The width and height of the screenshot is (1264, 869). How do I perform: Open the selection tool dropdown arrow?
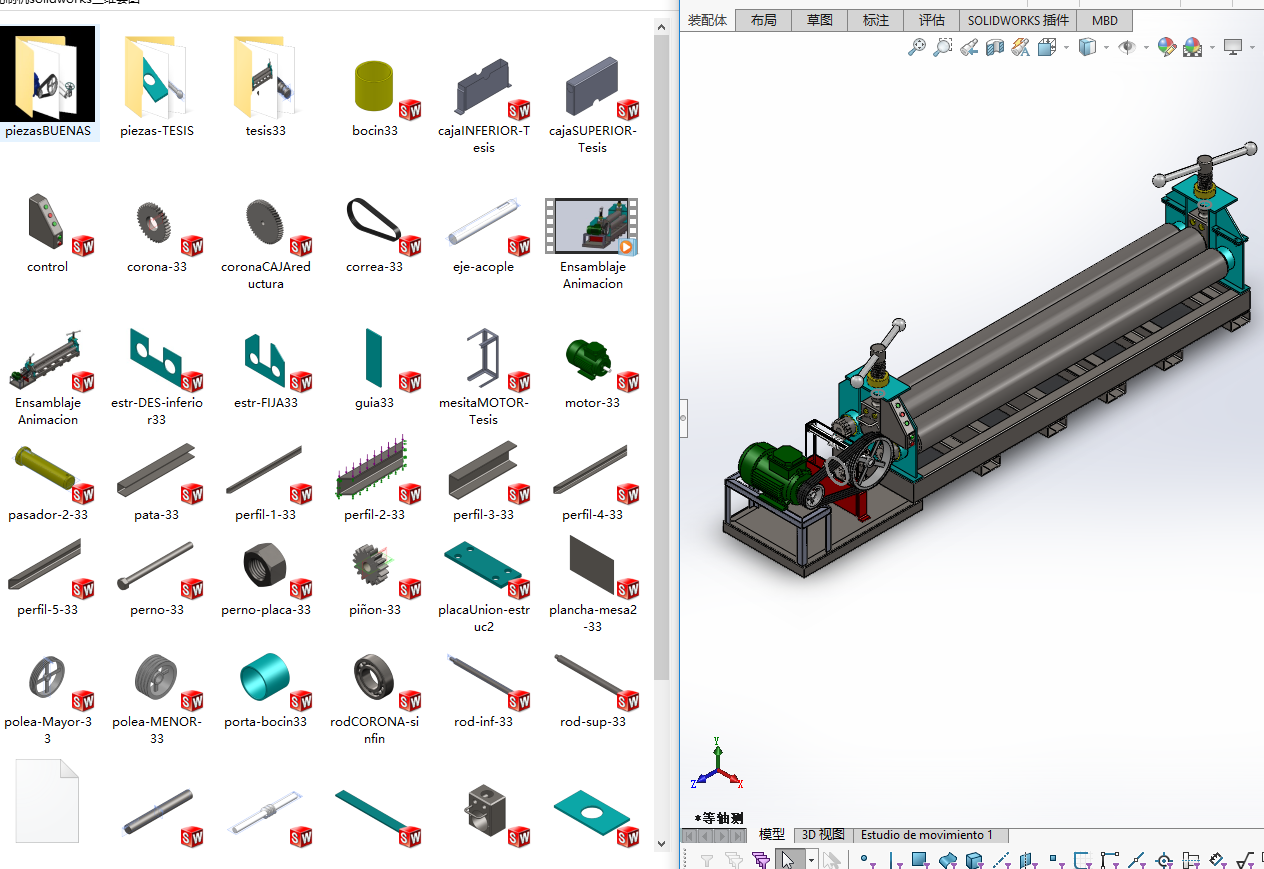pyautogui.click(x=811, y=858)
